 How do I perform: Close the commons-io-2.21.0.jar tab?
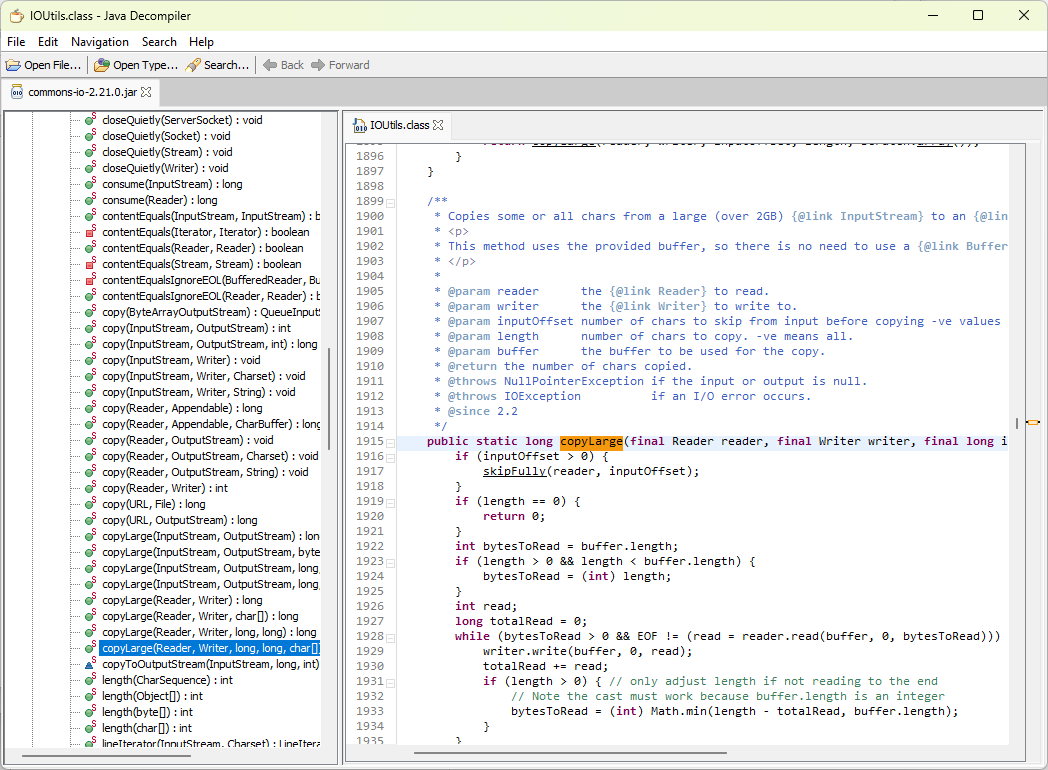[146, 92]
